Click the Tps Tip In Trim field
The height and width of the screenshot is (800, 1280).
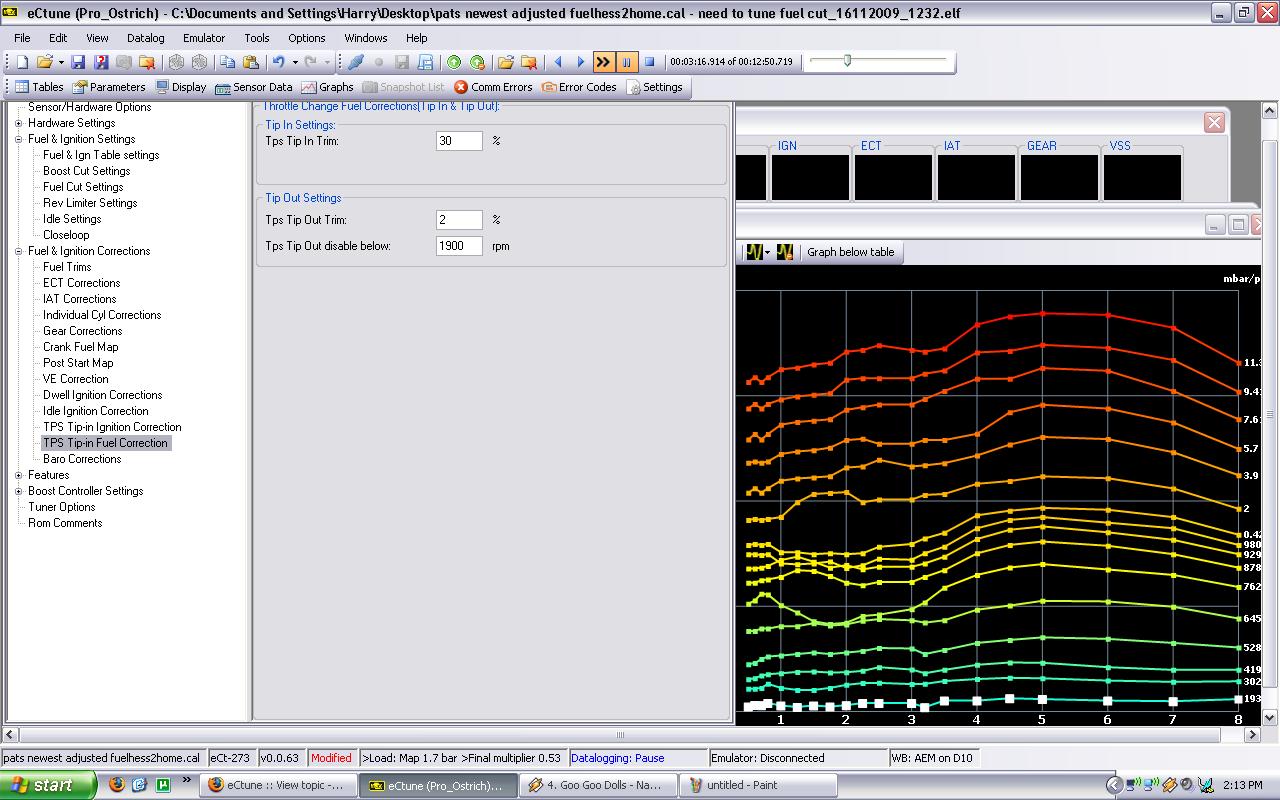(x=460, y=141)
